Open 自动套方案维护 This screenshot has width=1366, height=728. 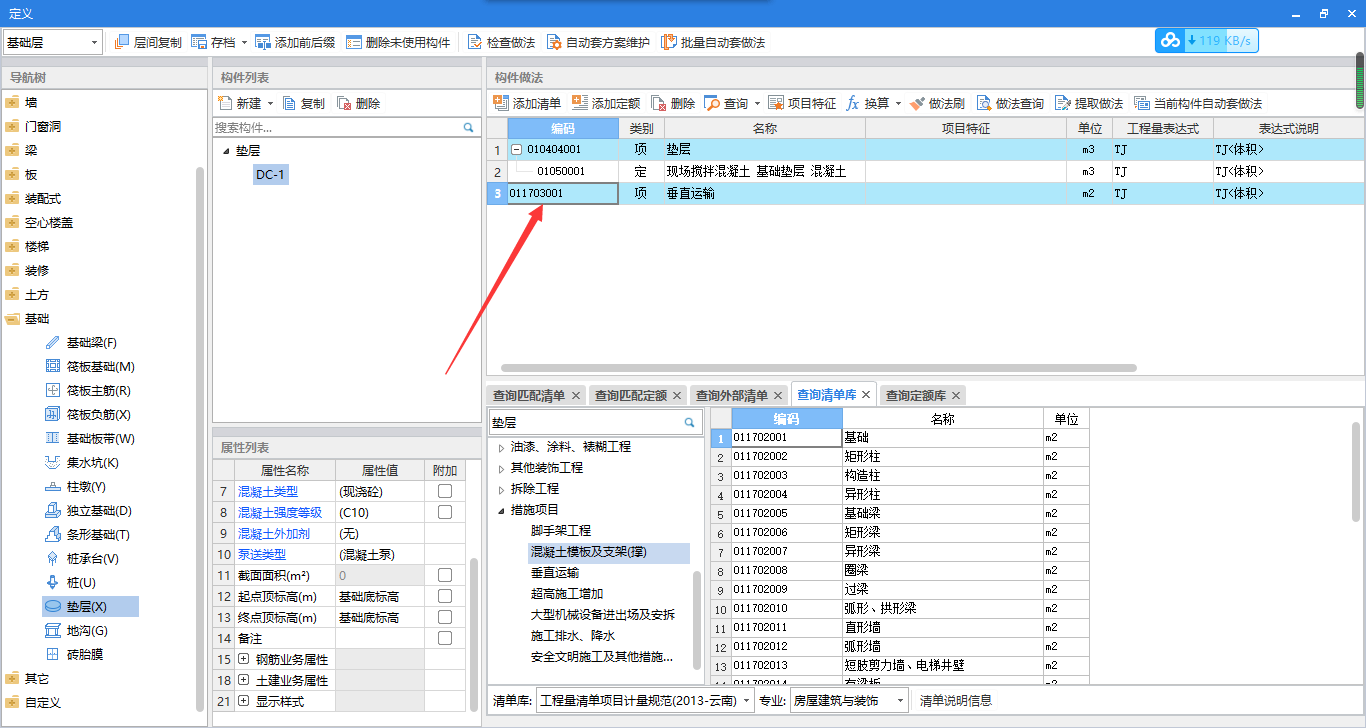coord(597,42)
